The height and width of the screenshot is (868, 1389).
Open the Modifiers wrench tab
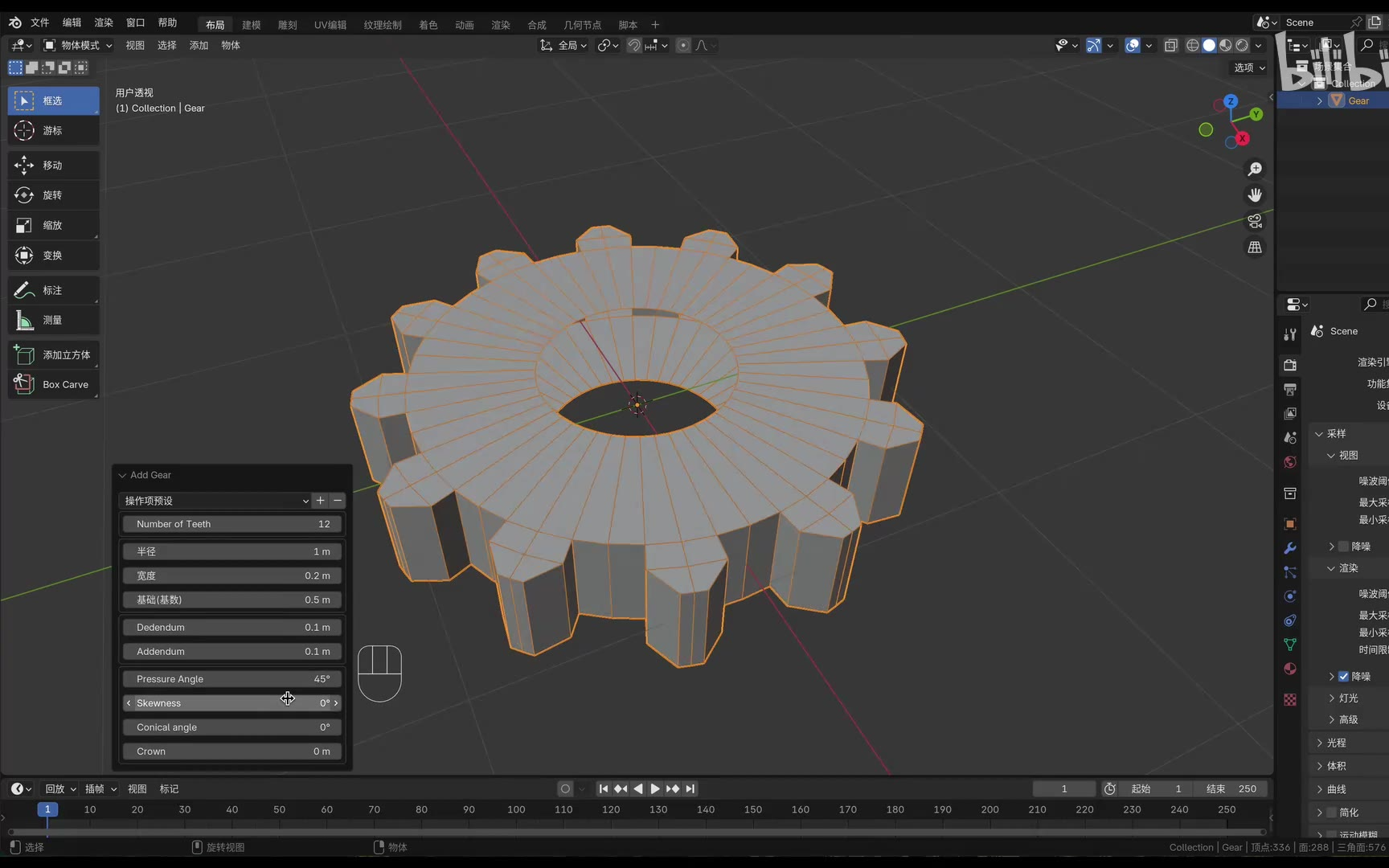click(x=1290, y=548)
